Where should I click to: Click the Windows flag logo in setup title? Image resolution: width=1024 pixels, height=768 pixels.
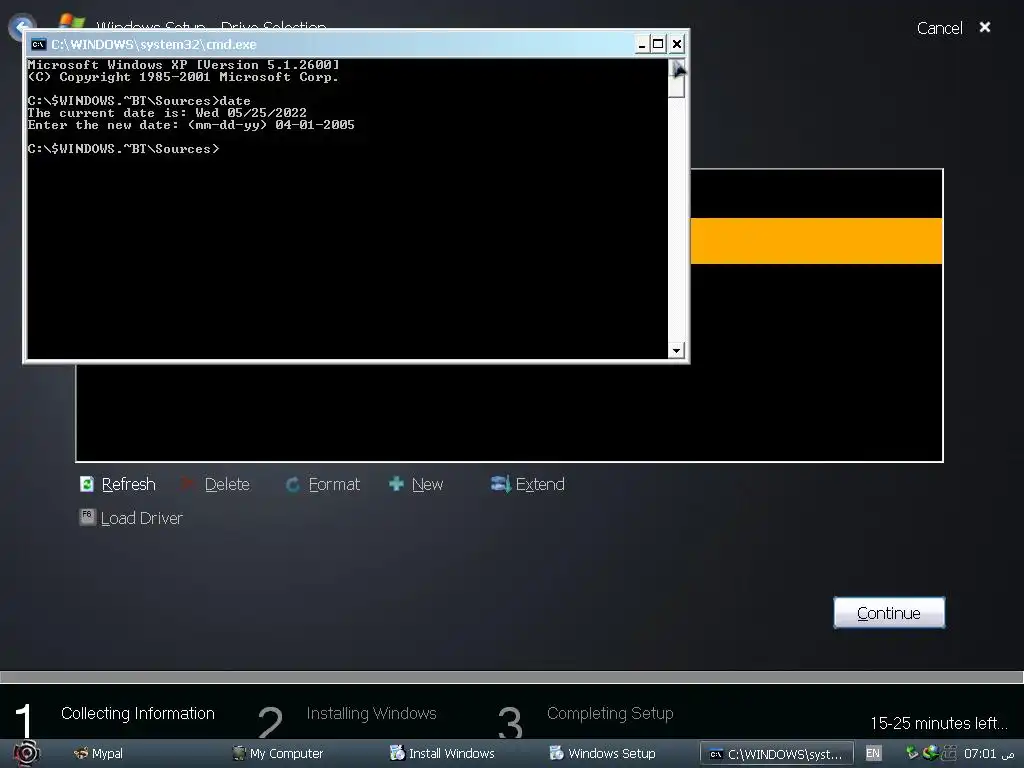click(72, 22)
